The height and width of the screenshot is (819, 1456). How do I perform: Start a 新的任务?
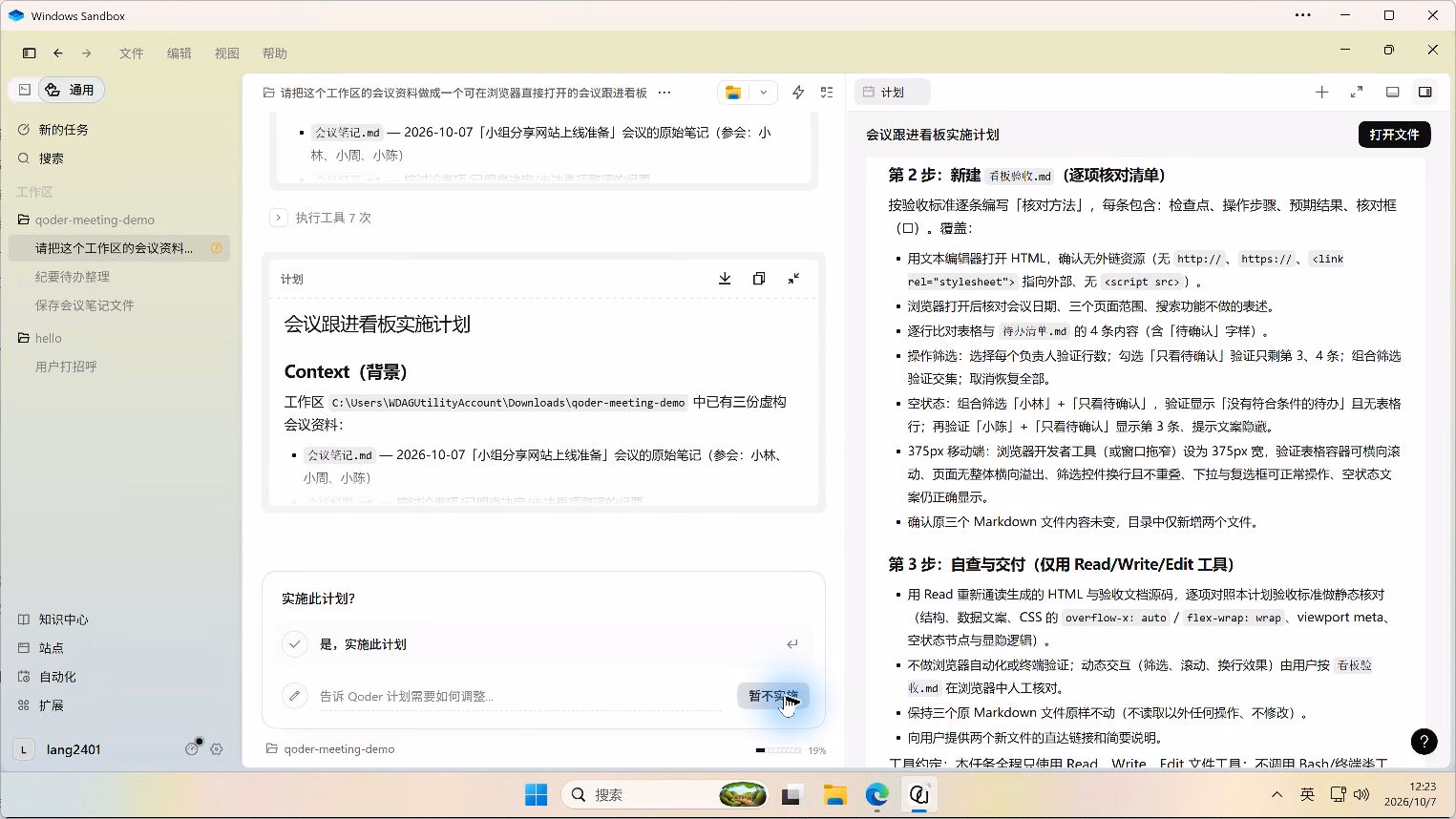coord(63,130)
